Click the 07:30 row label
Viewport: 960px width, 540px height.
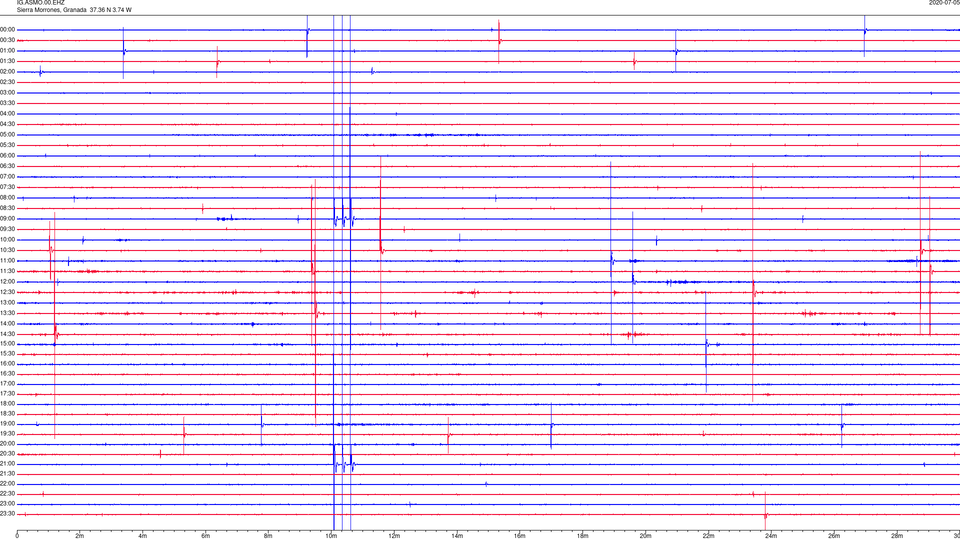click(8, 187)
